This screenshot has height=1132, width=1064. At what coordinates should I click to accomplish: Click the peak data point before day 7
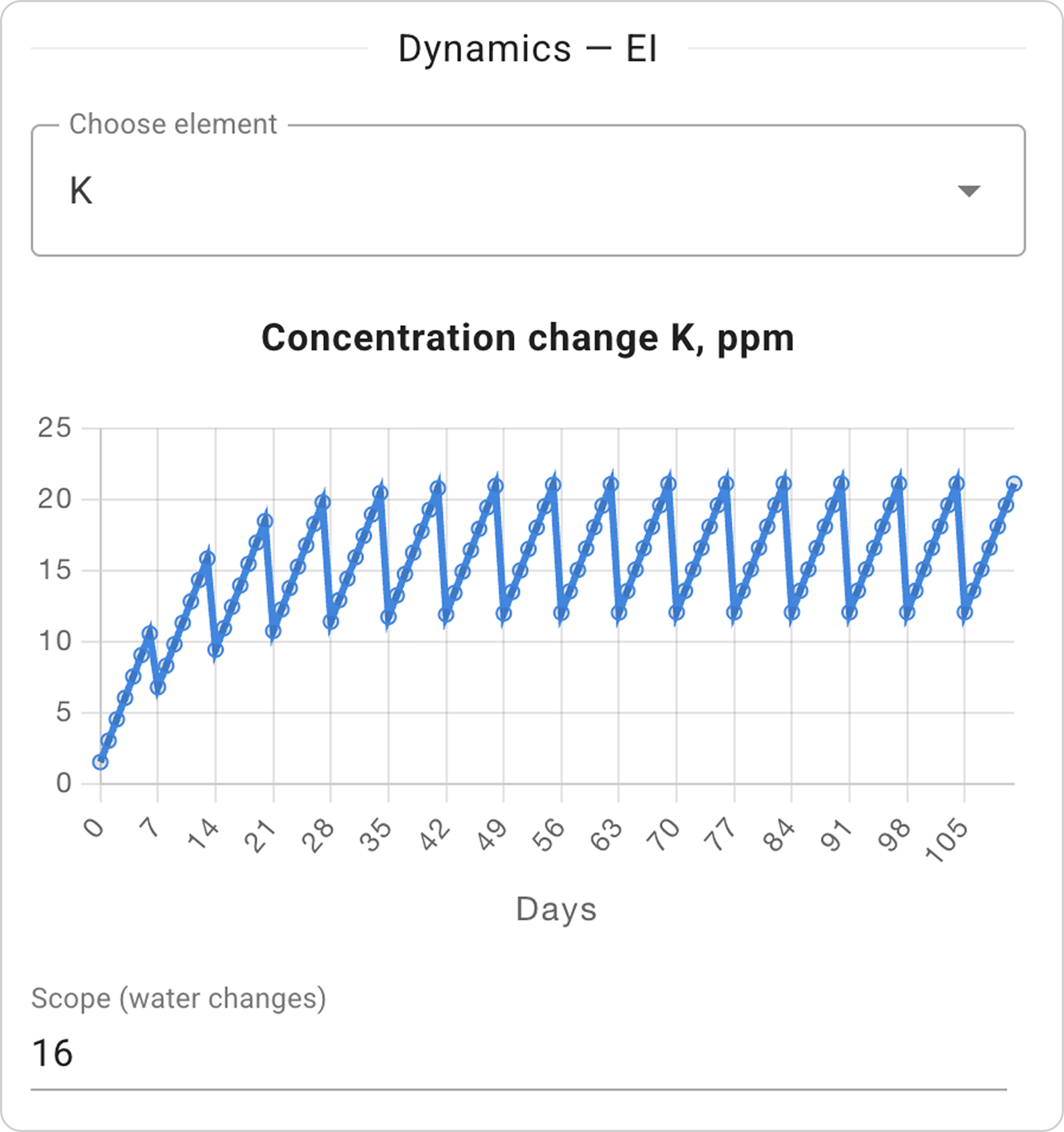150,633
